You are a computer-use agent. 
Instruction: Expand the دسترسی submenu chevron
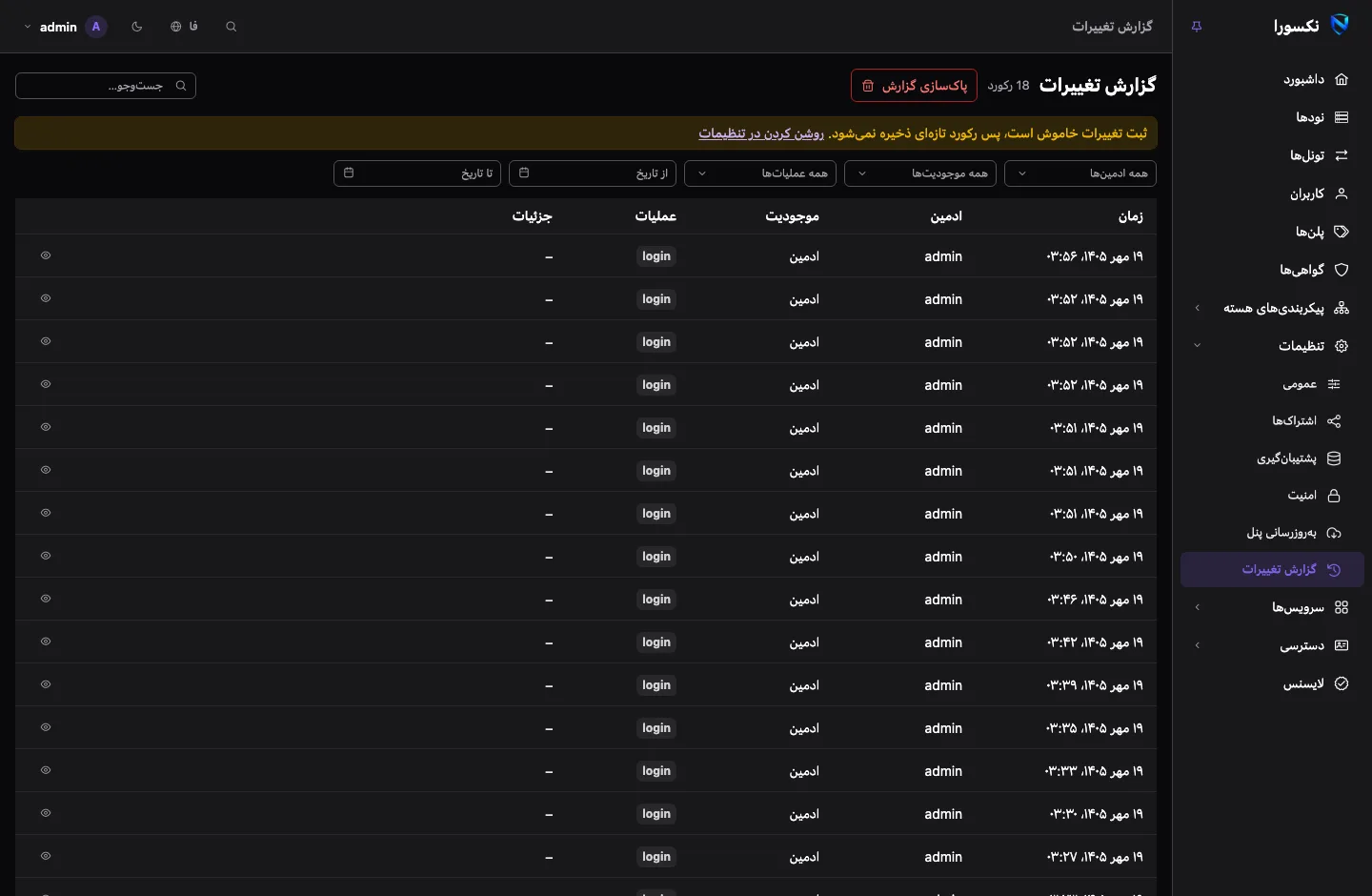1198,645
